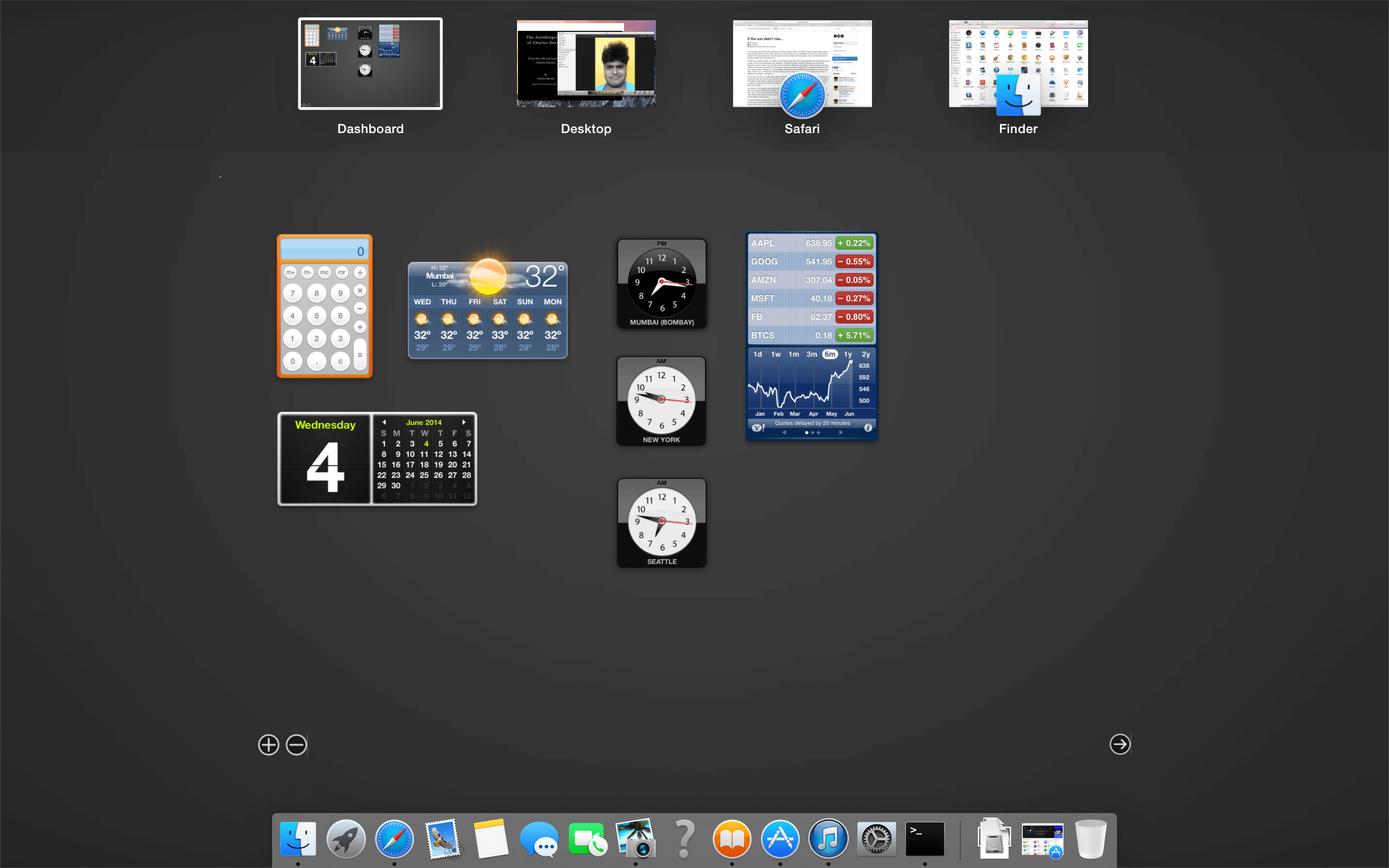Click the Seattle clock widget
Image resolution: width=1389 pixels, height=868 pixels.
point(662,523)
